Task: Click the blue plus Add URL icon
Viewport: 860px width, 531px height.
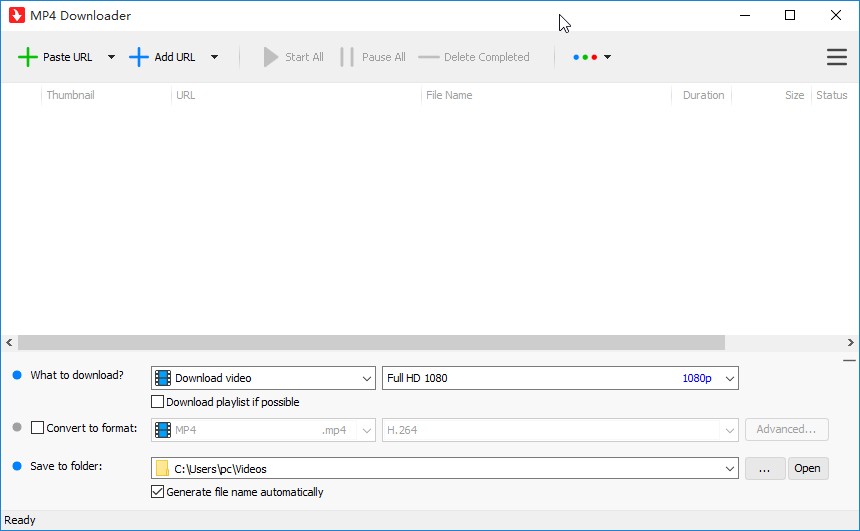Action: tap(139, 57)
